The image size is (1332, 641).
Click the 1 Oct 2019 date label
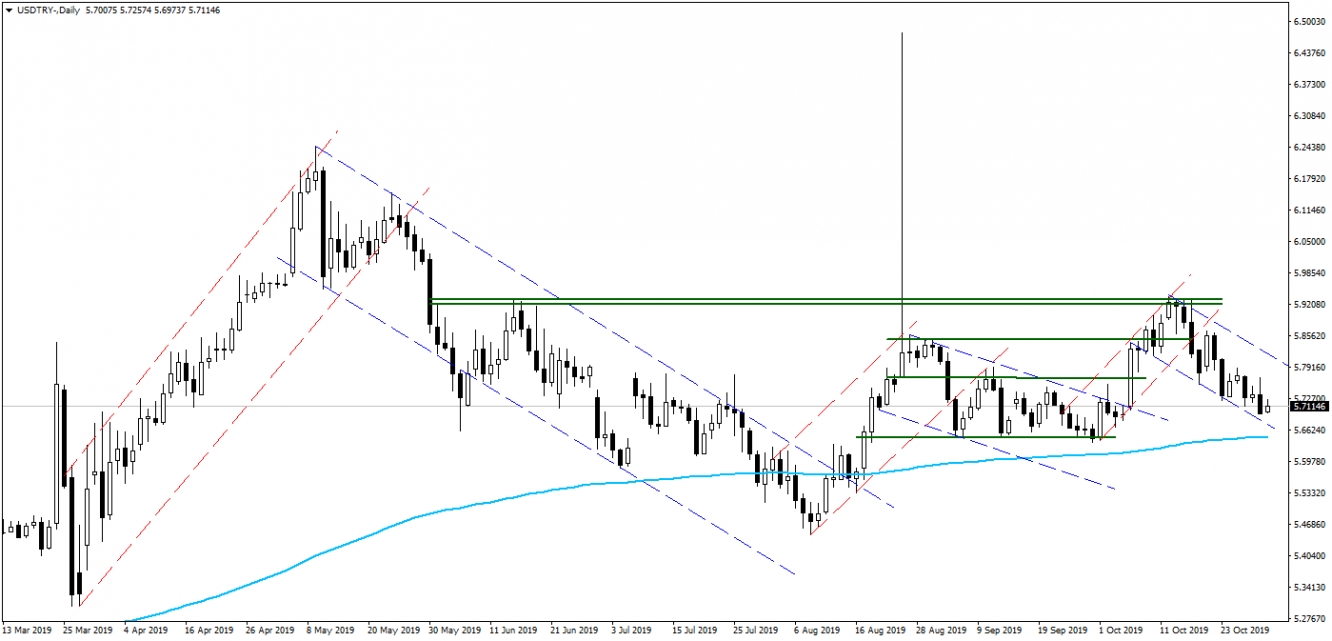(1121, 631)
